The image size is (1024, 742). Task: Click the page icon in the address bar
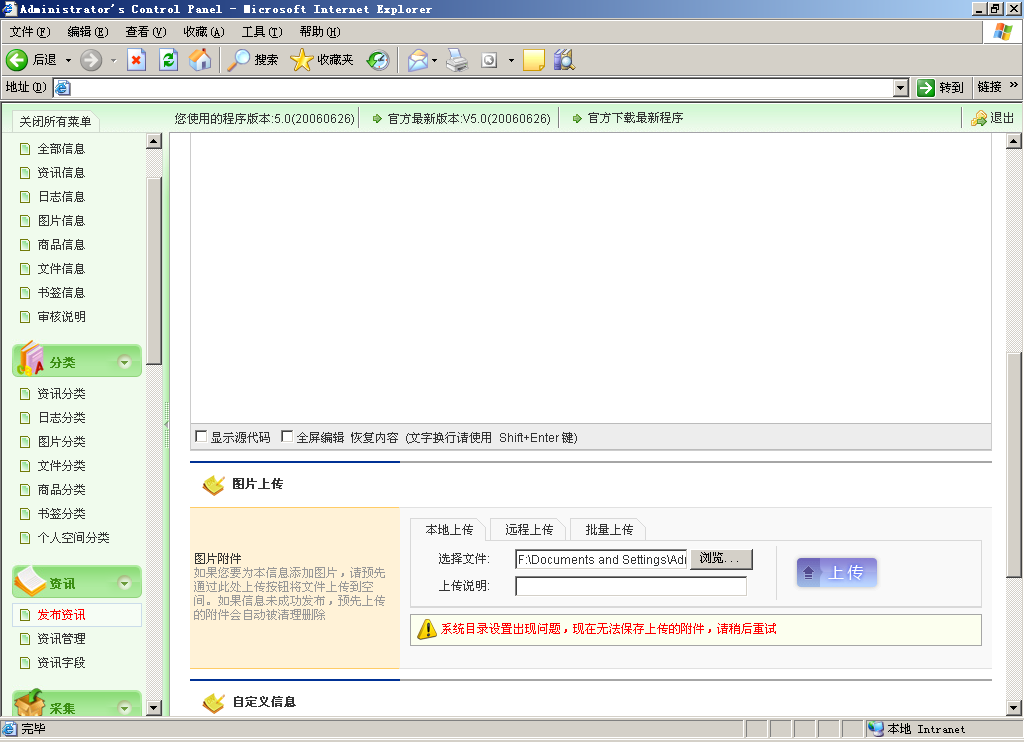pyautogui.click(x=63, y=88)
